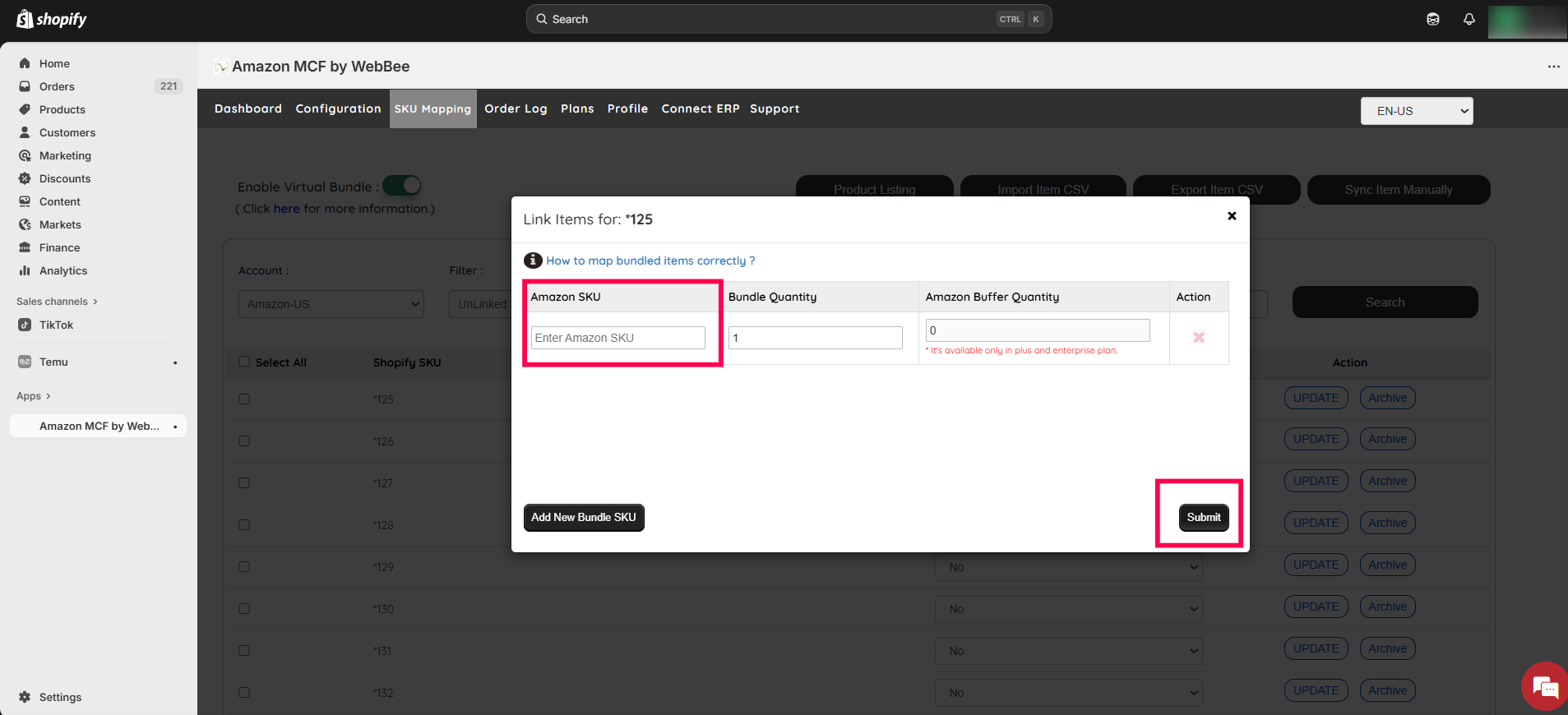Open the Amazon-US account dropdown
Image resolution: width=1568 pixels, height=715 pixels.
click(331, 304)
